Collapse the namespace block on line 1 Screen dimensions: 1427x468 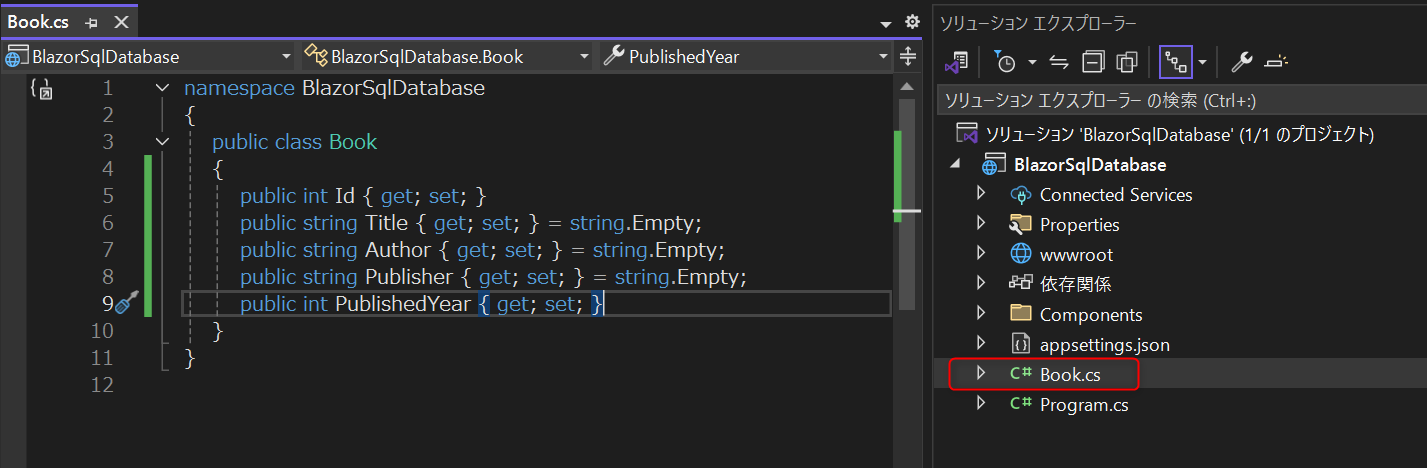162,88
